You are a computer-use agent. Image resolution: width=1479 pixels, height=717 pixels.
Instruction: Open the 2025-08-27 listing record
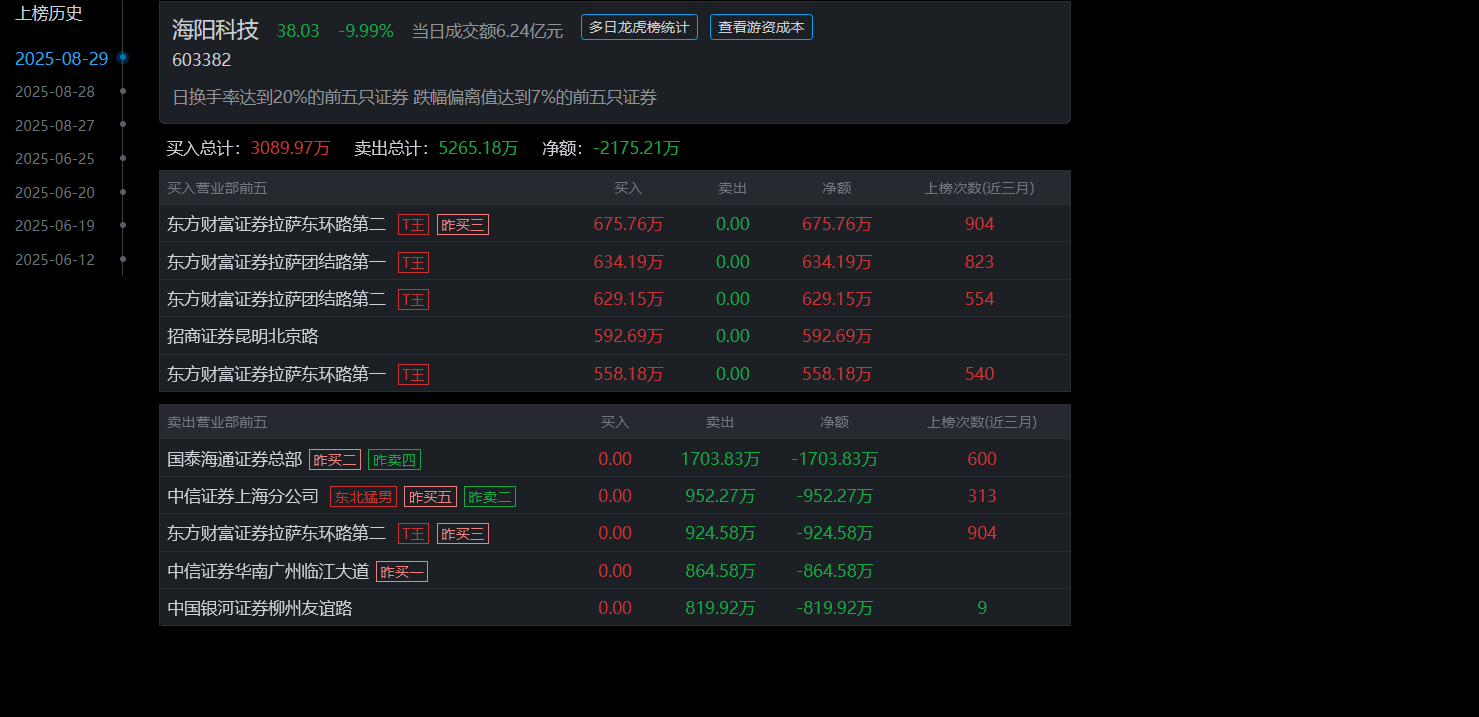pyautogui.click(x=55, y=125)
